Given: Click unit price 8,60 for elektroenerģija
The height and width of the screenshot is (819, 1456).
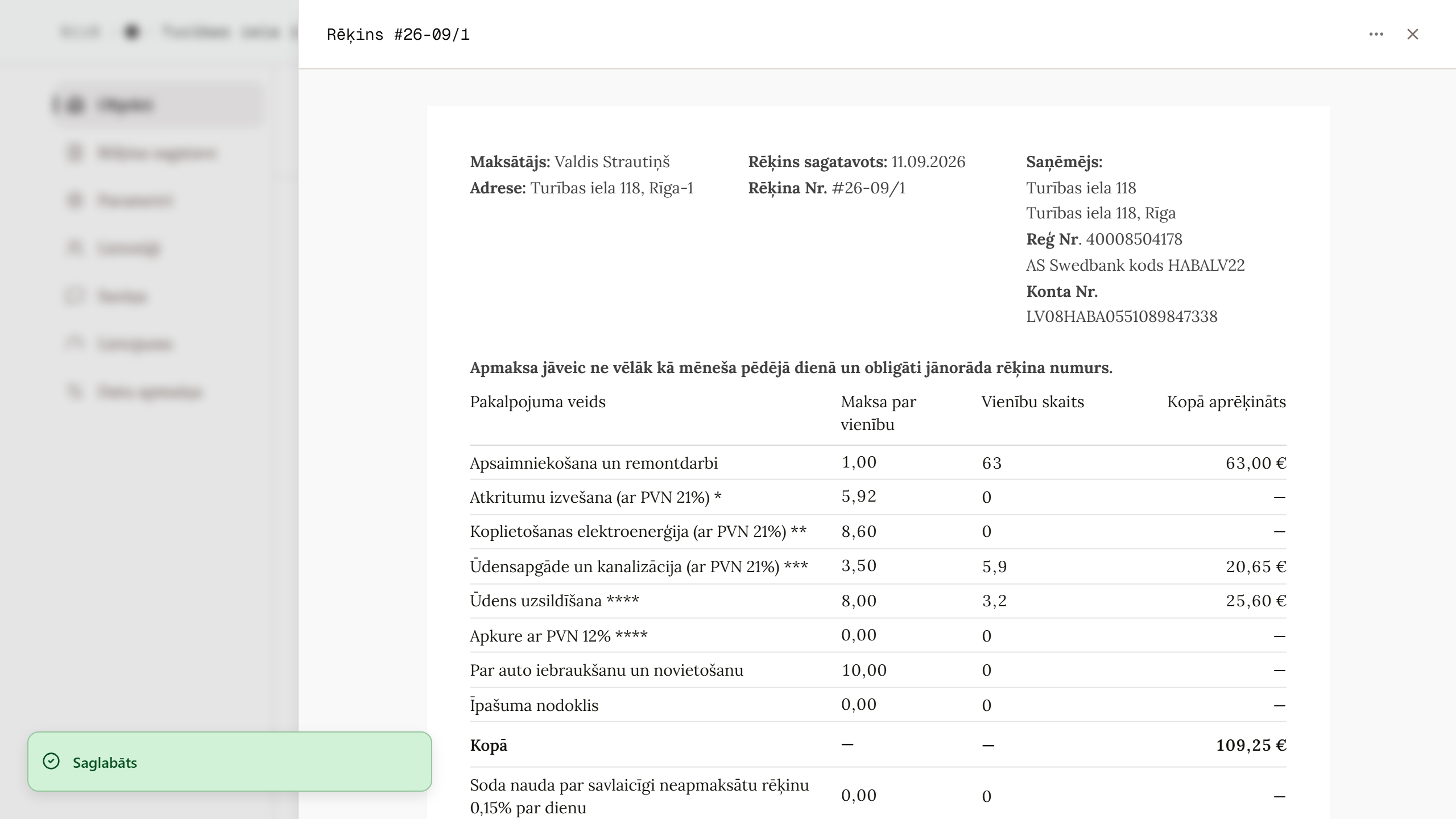Looking at the screenshot, I should tap(859, 532).
